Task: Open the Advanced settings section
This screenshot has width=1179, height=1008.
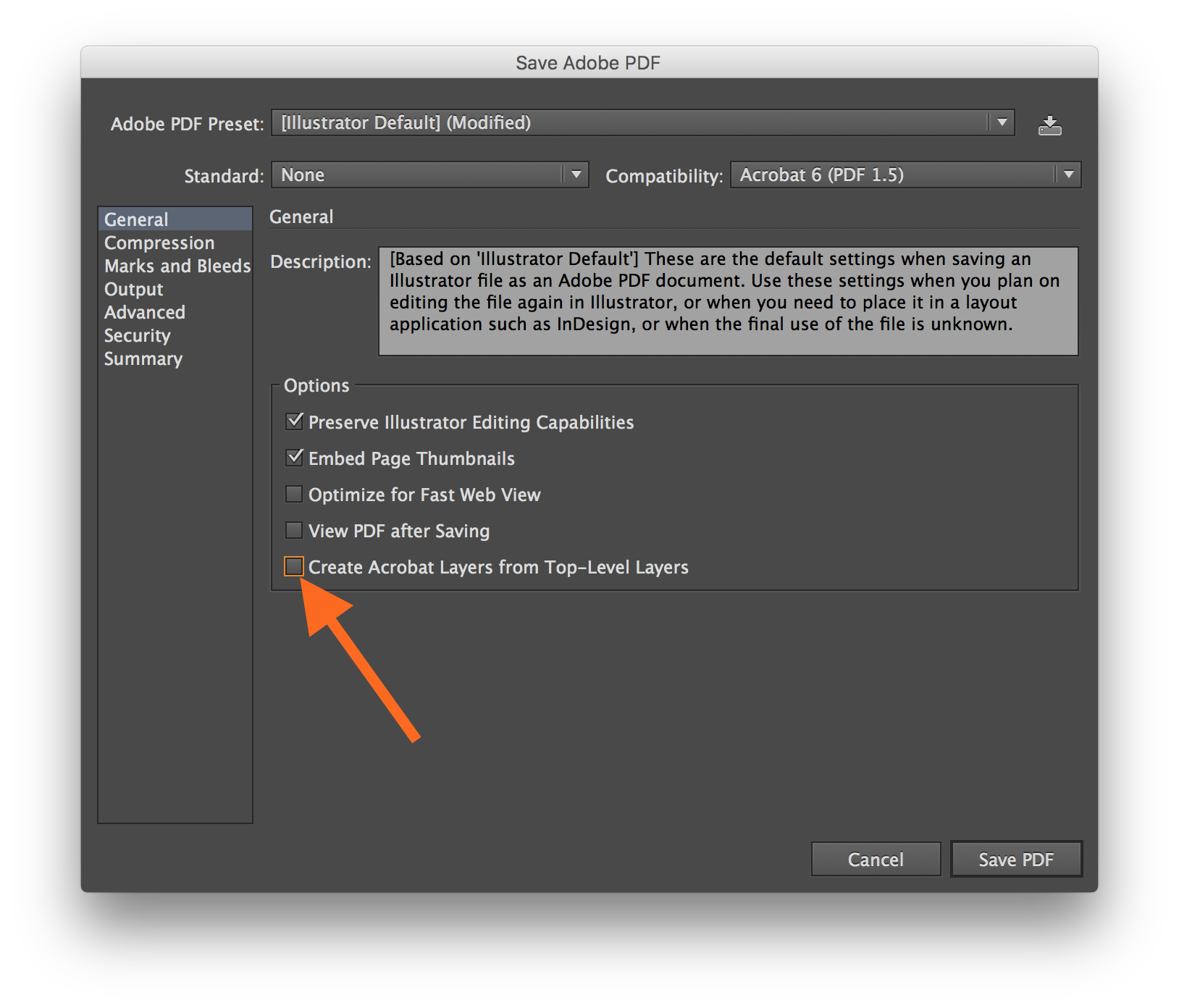Action: pos(145,312)
